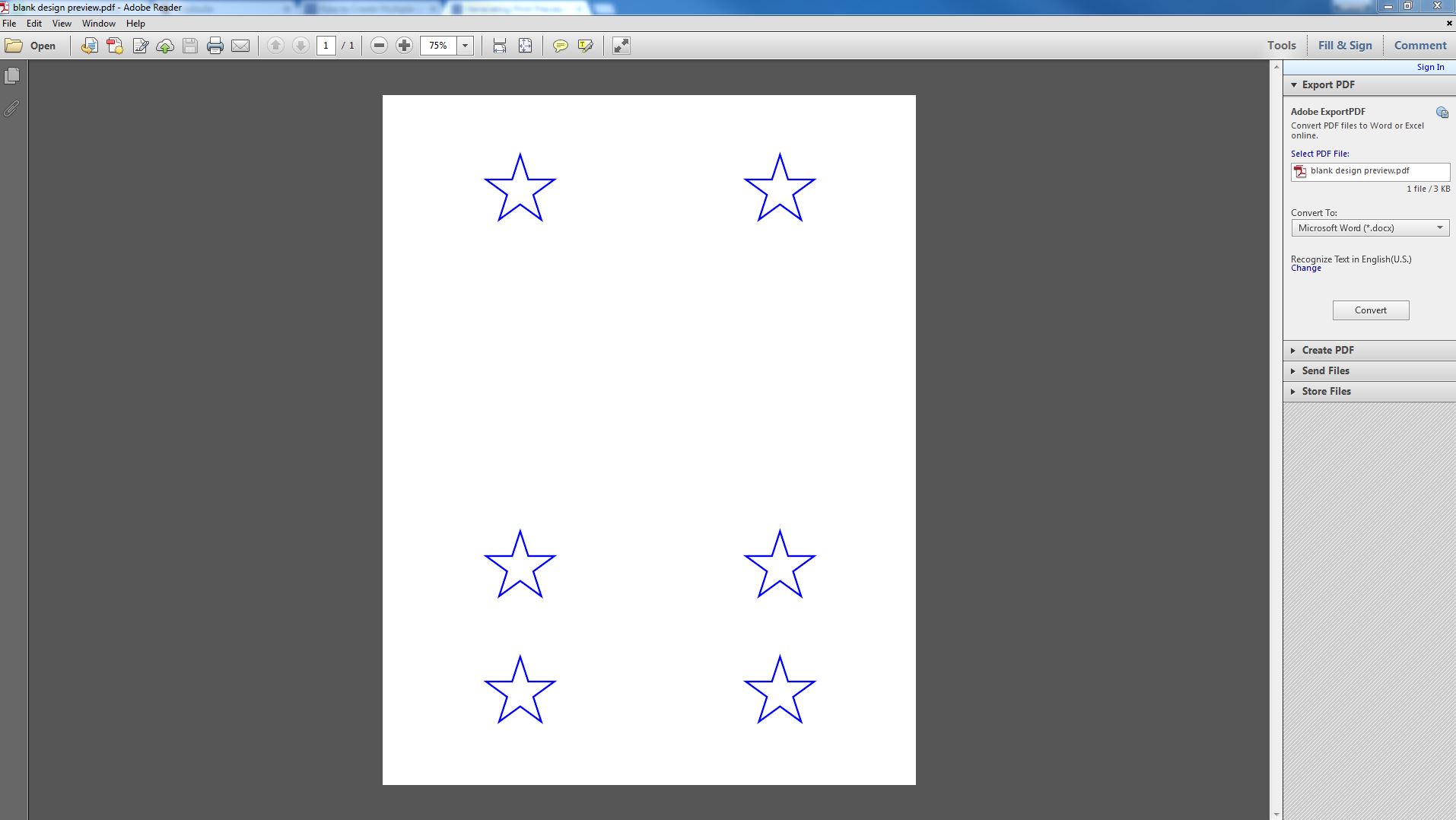Image resolution: width=1456 pixels, height=820 pixels.
Task: Email the document
Action: (241, 46)
